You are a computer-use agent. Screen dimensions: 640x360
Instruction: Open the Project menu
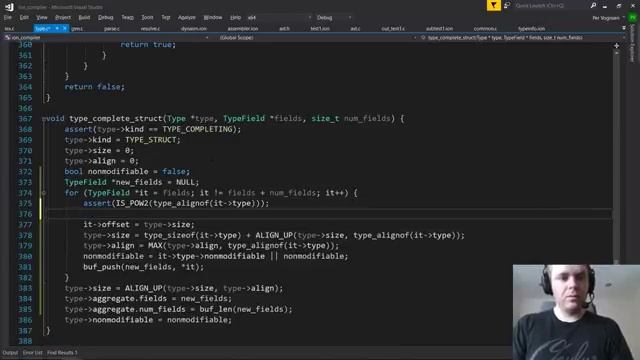pyautogui.click(x=62, y=18)
